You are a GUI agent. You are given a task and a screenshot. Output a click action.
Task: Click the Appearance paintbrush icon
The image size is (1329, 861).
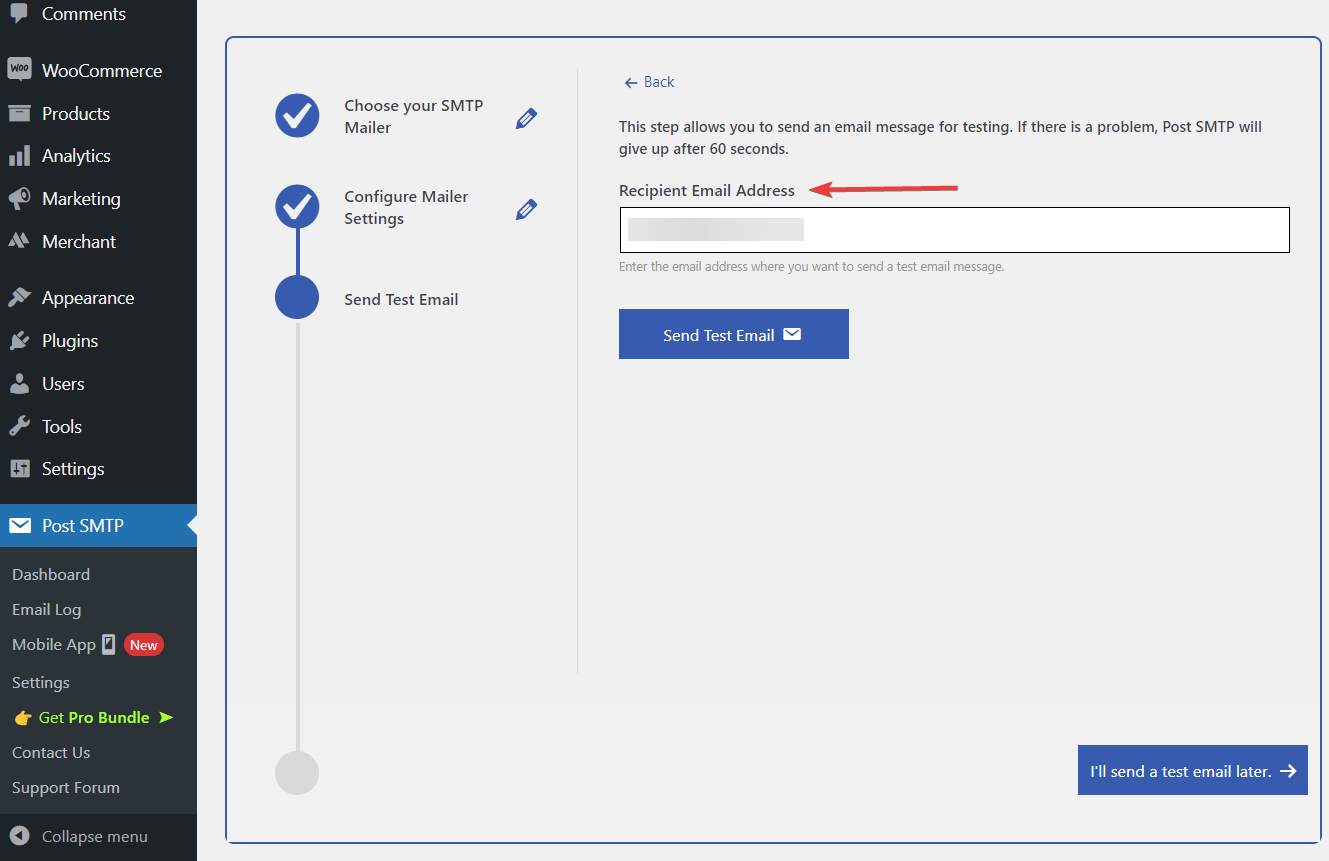click(x=19, y=298)
